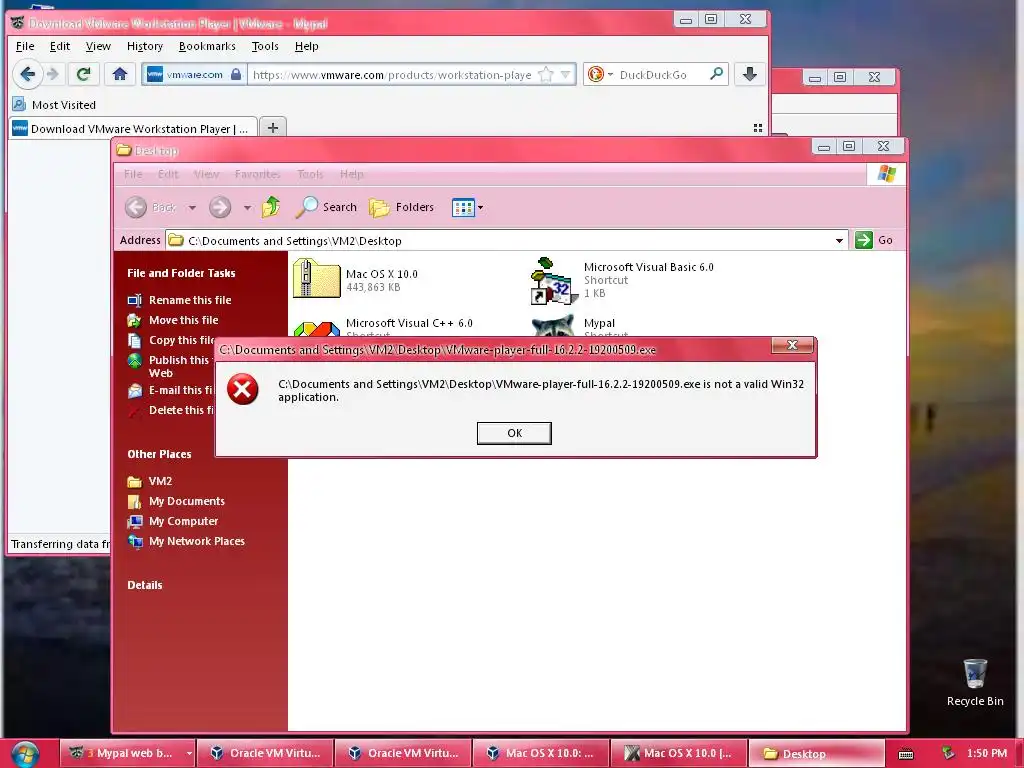Click Move this file
Image resolution: width=1024 pixels, height=768 pixels.
[183, 320]
